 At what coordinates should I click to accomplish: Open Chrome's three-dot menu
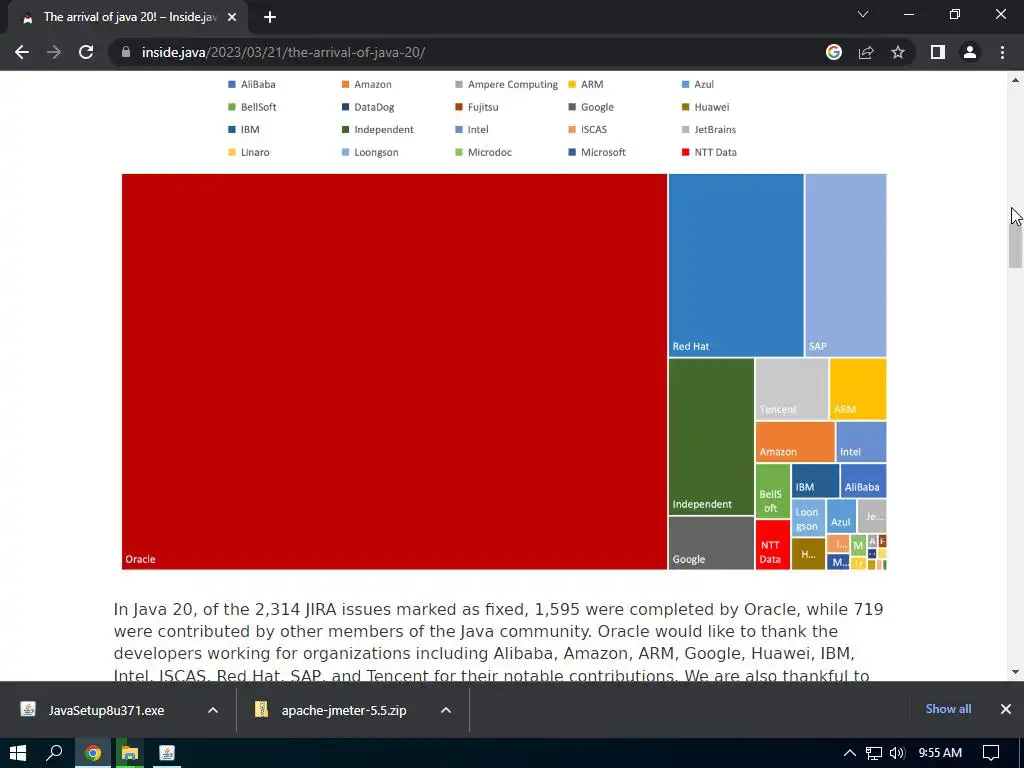click(x=1002, y=52)
